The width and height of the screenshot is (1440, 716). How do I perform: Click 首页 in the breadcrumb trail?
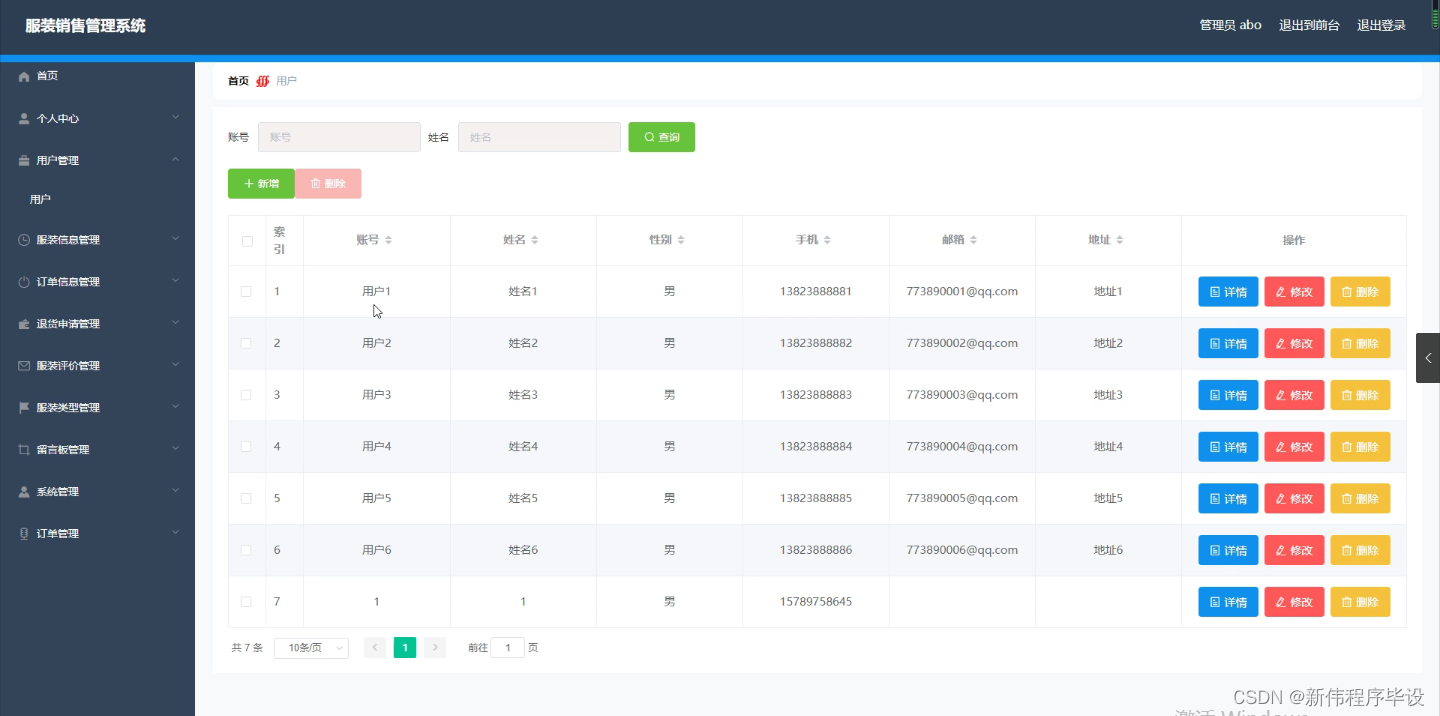click(237, 81)
